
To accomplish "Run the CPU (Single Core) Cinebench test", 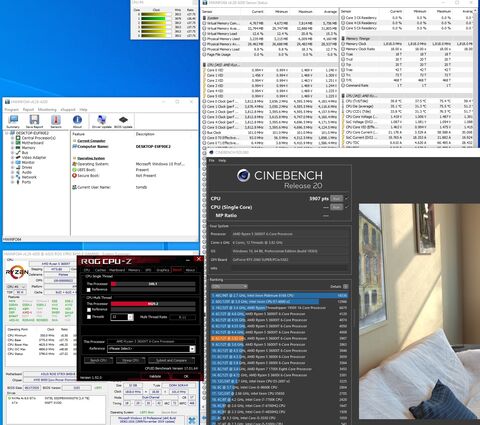I will point(336,207).
